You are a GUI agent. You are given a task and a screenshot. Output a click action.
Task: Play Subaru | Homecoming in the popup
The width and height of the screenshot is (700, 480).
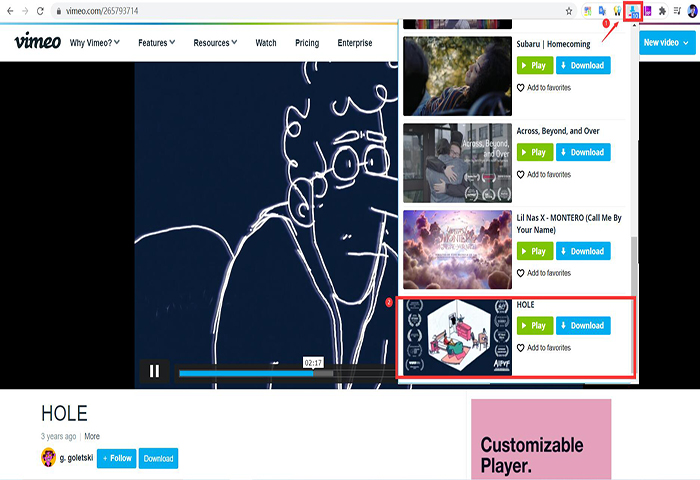[x=535, y=65]
